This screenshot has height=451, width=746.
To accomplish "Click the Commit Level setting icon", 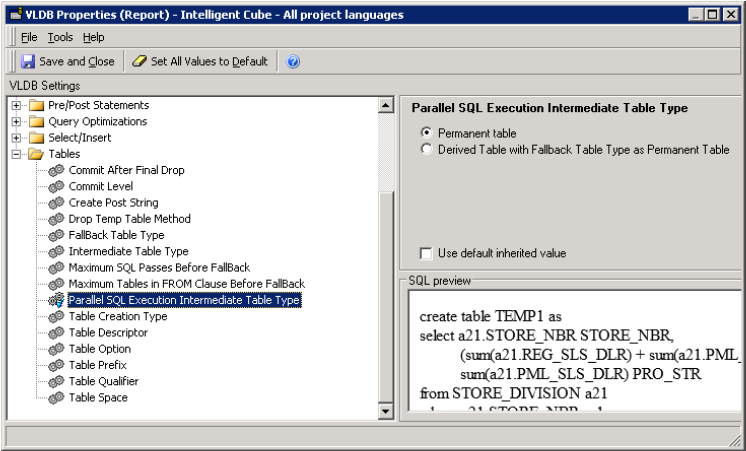I will [x=56, y=186].
